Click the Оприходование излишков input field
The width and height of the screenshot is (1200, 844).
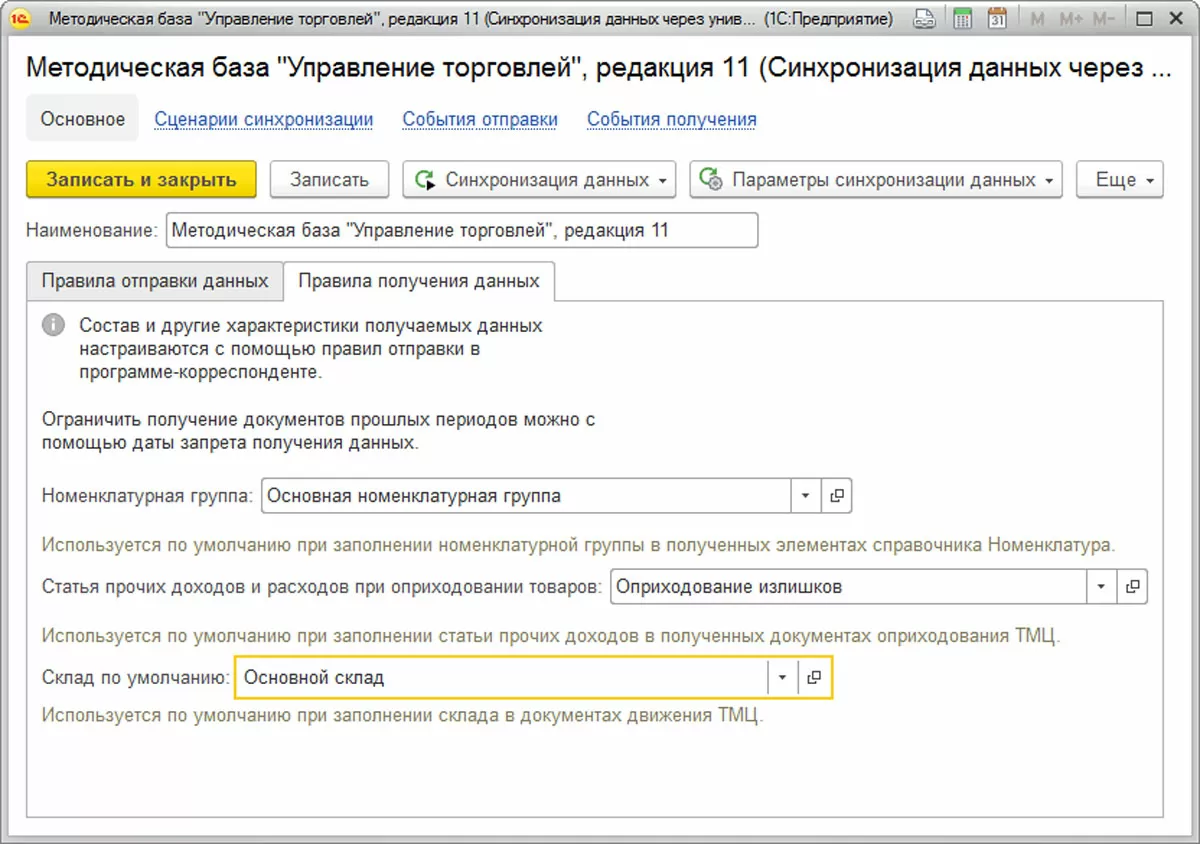(x=848, y=587)
